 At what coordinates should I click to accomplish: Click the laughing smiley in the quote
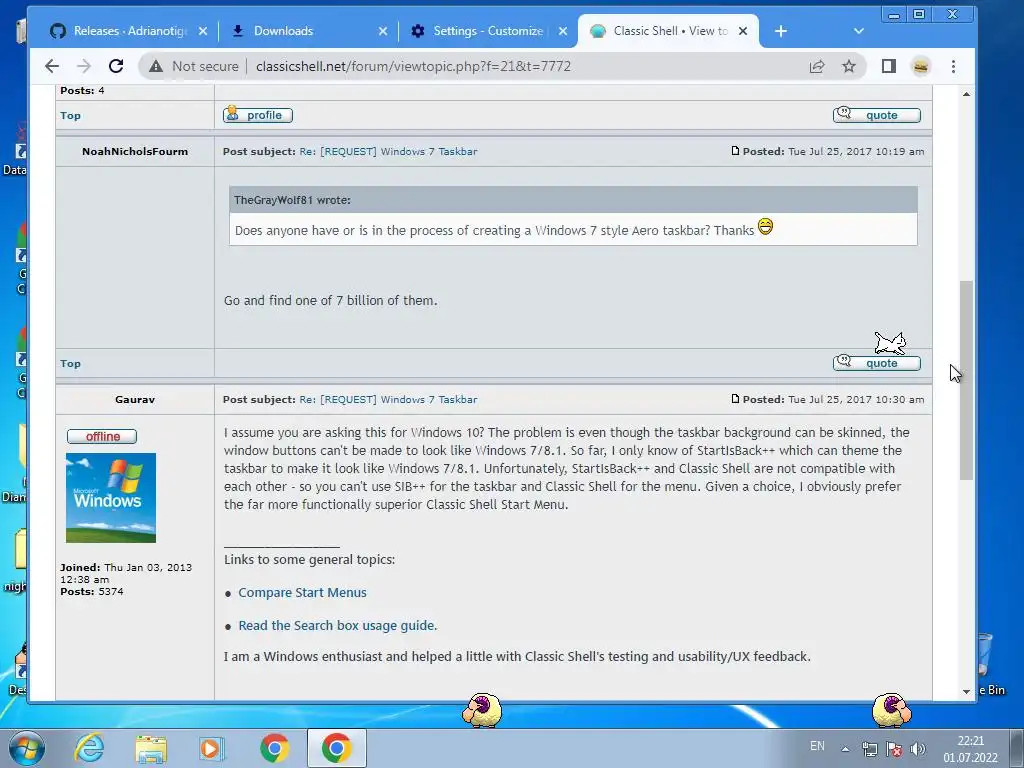[765, 227]
